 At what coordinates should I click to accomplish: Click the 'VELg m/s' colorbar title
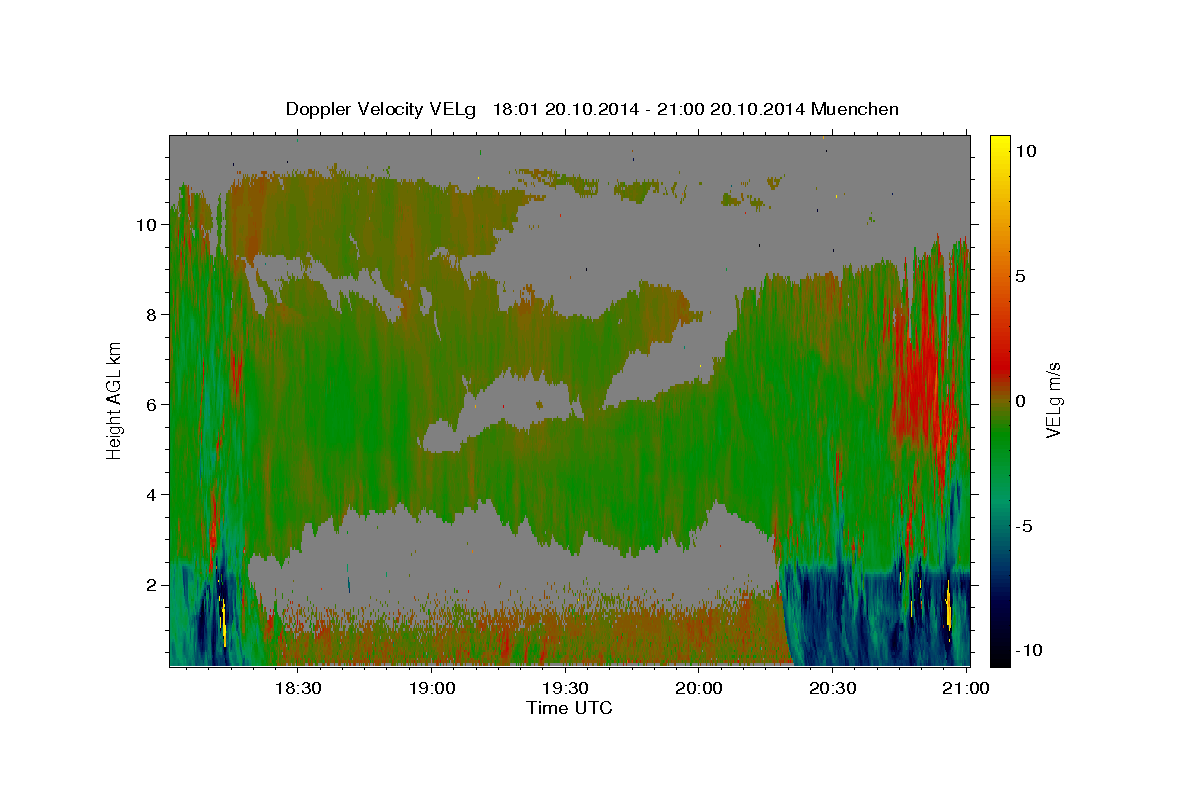pyautogui.click(x=1053, y=400)
